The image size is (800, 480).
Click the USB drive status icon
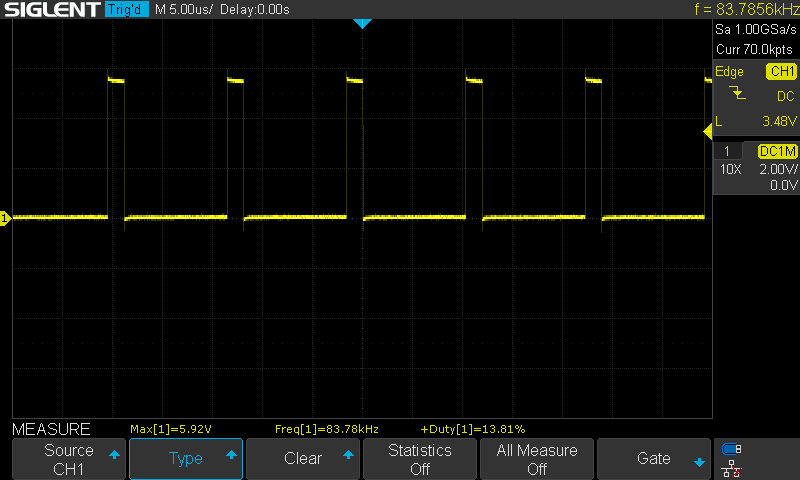732,448
